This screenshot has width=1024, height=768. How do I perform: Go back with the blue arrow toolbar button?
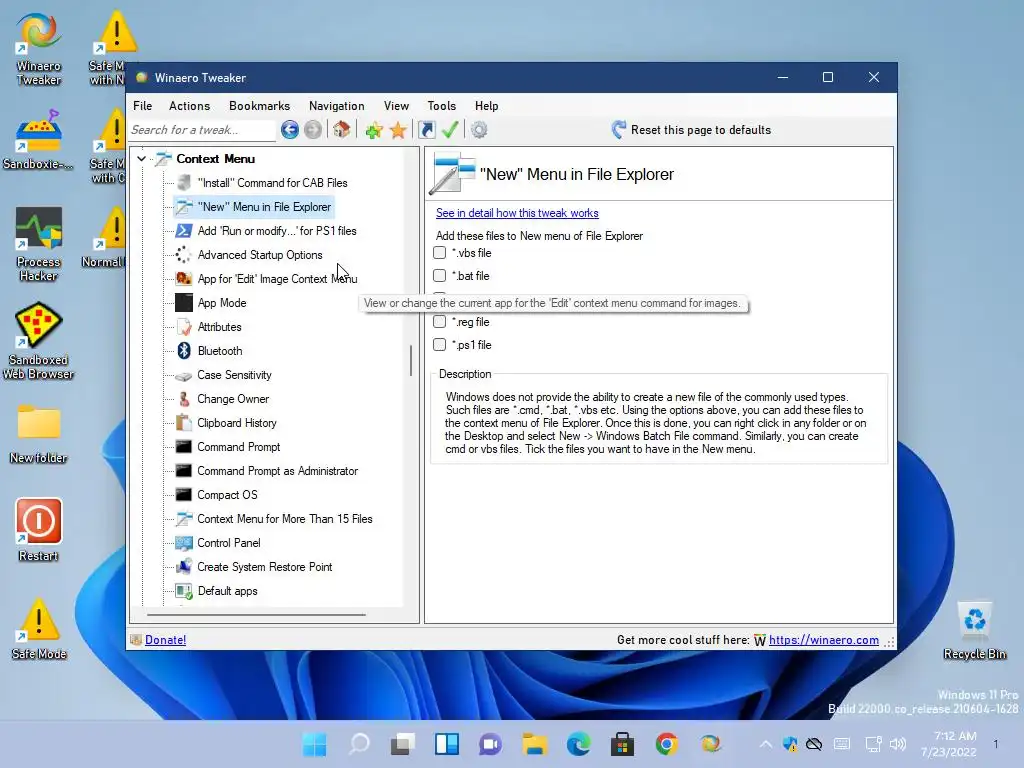tap(289, 130)
